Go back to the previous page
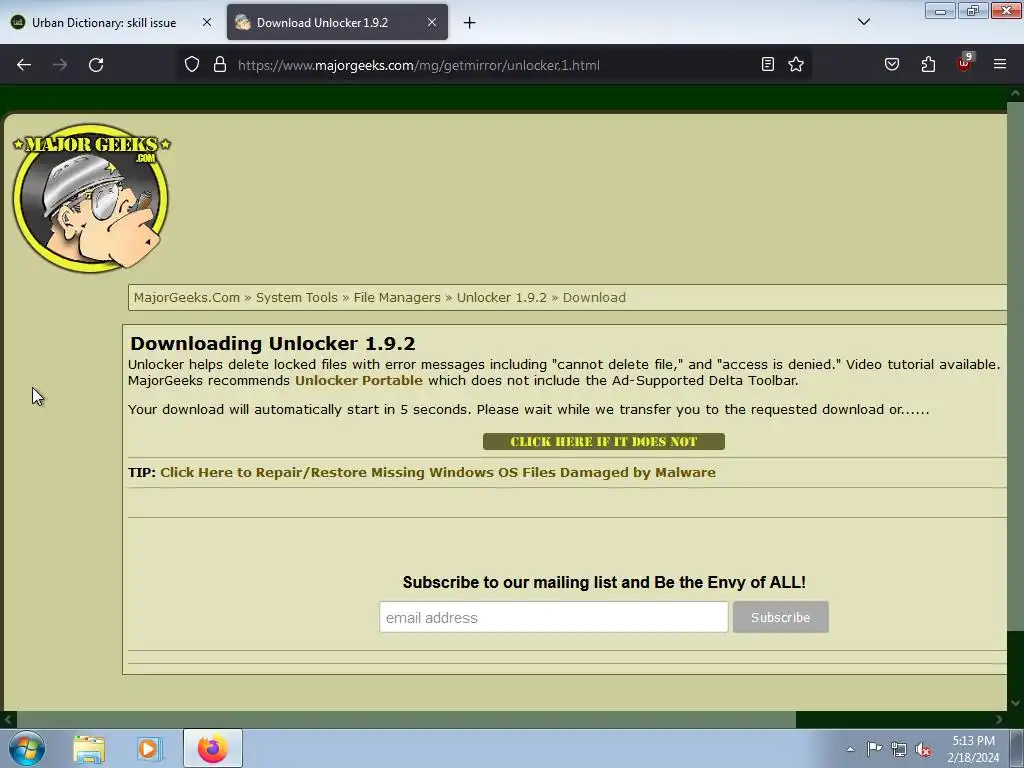The width and height of the screenshot is (1024, 768). [24, 65]
